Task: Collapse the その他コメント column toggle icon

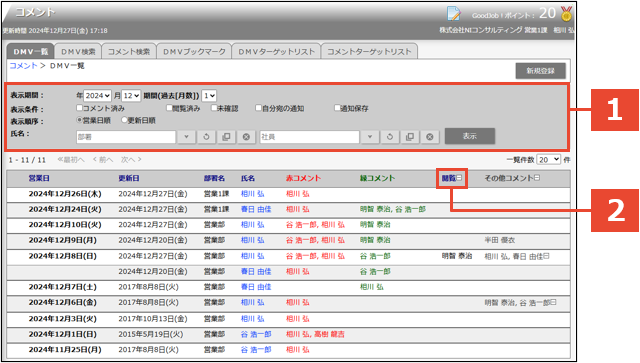Action: click(x=537, y=178)
